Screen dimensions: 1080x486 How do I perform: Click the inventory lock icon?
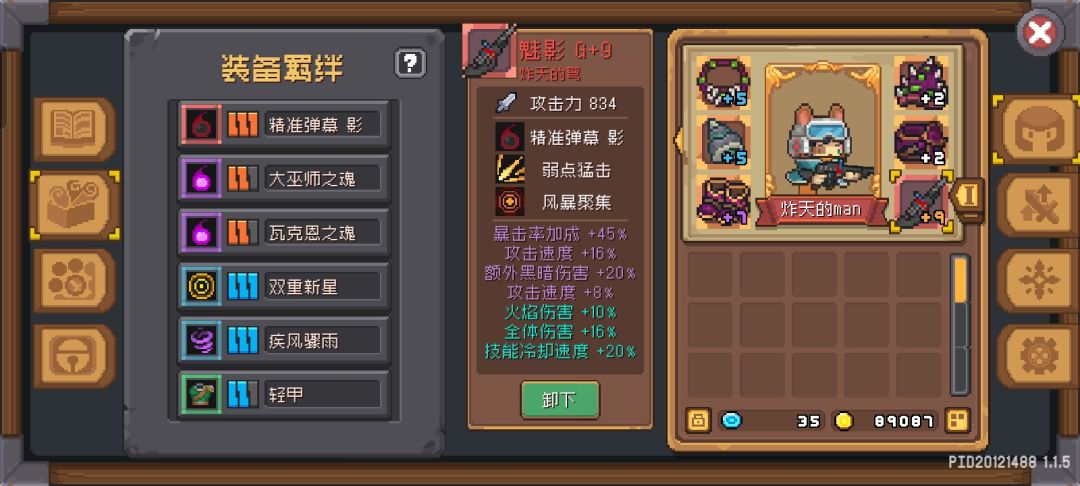698,419
